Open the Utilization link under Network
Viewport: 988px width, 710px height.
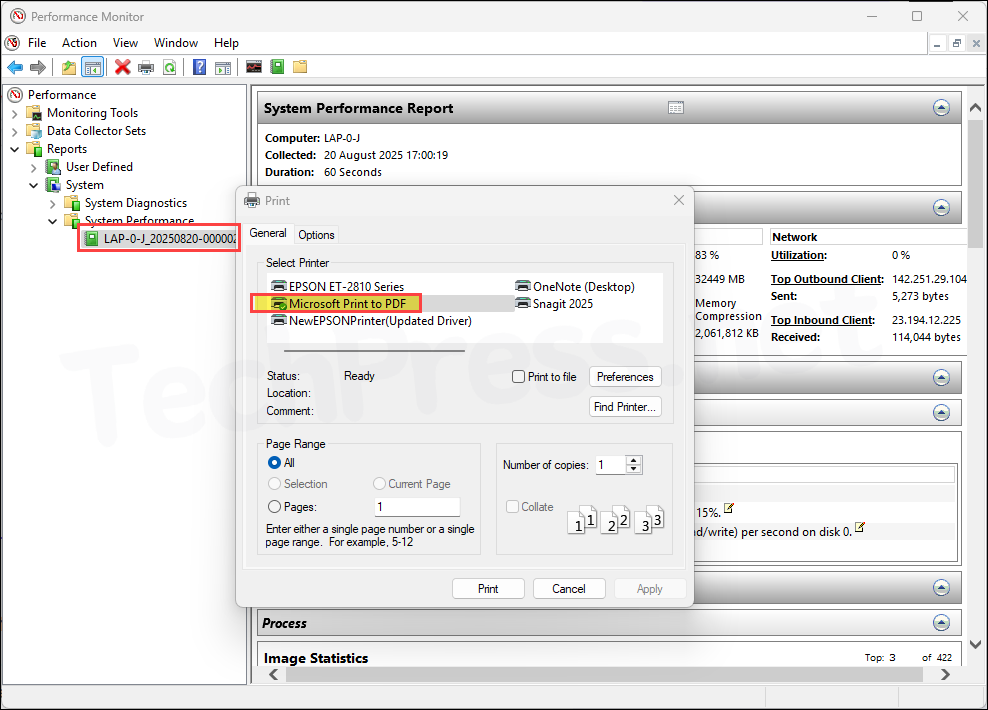[x=798, y=255]
